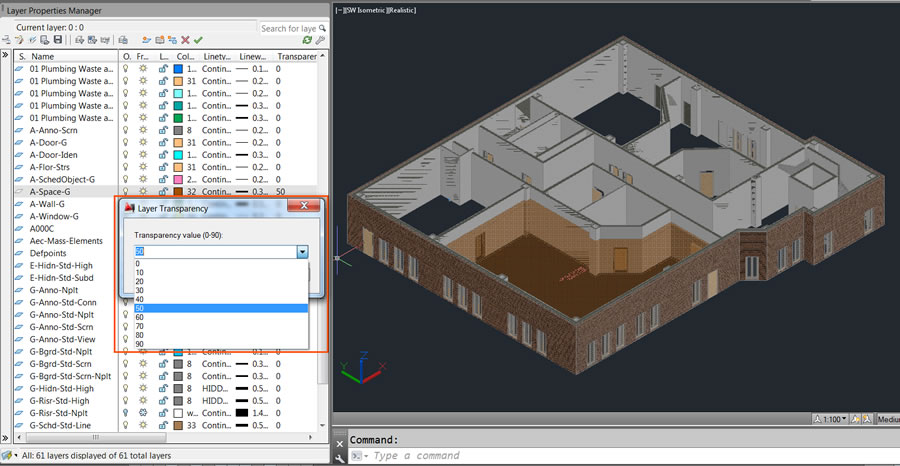Click gray color swatch of A-Anno-Scrn
The image size is (900, 466).
point(178,130)
